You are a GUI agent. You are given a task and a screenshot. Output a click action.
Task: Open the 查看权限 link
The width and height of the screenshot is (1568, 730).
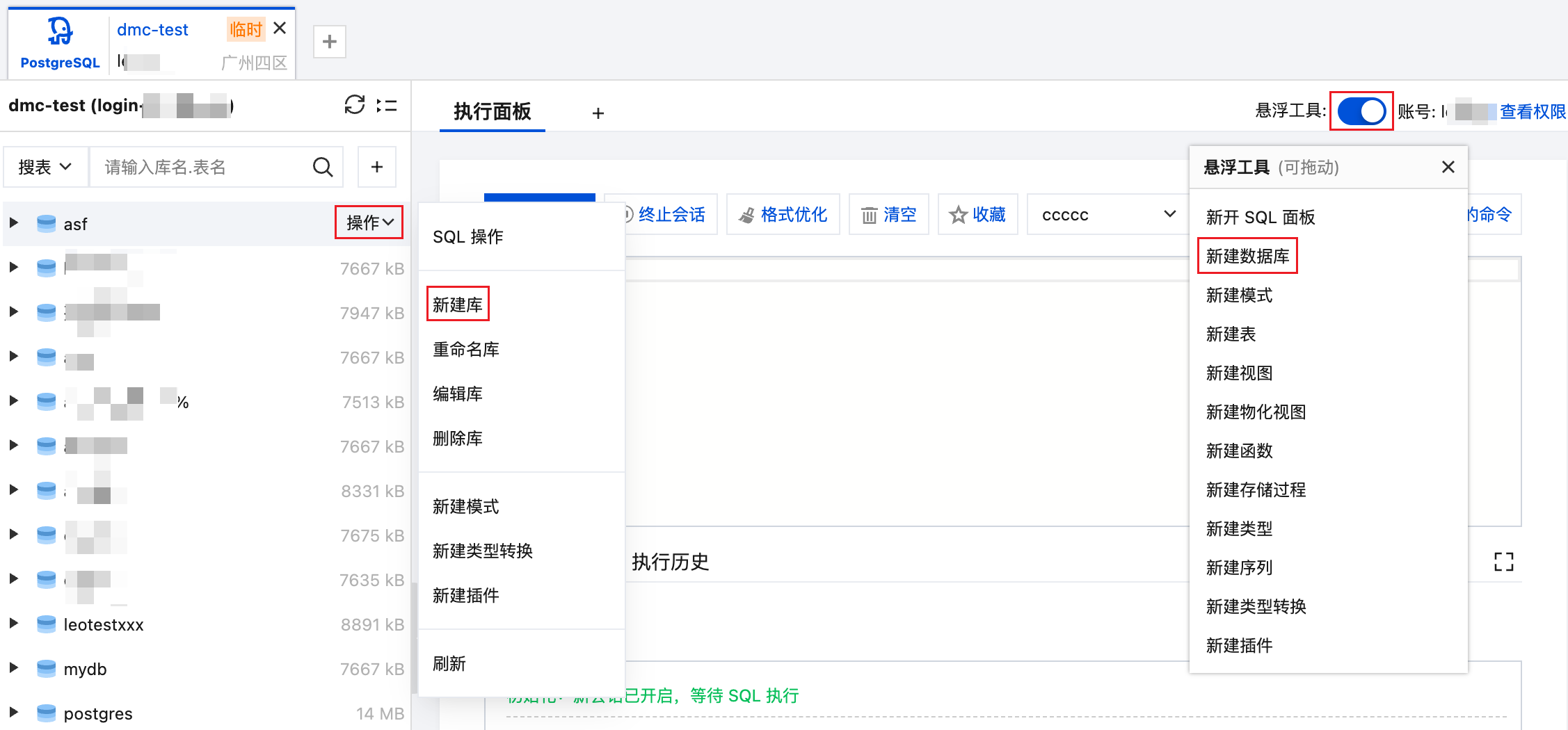click(1532, 111)
